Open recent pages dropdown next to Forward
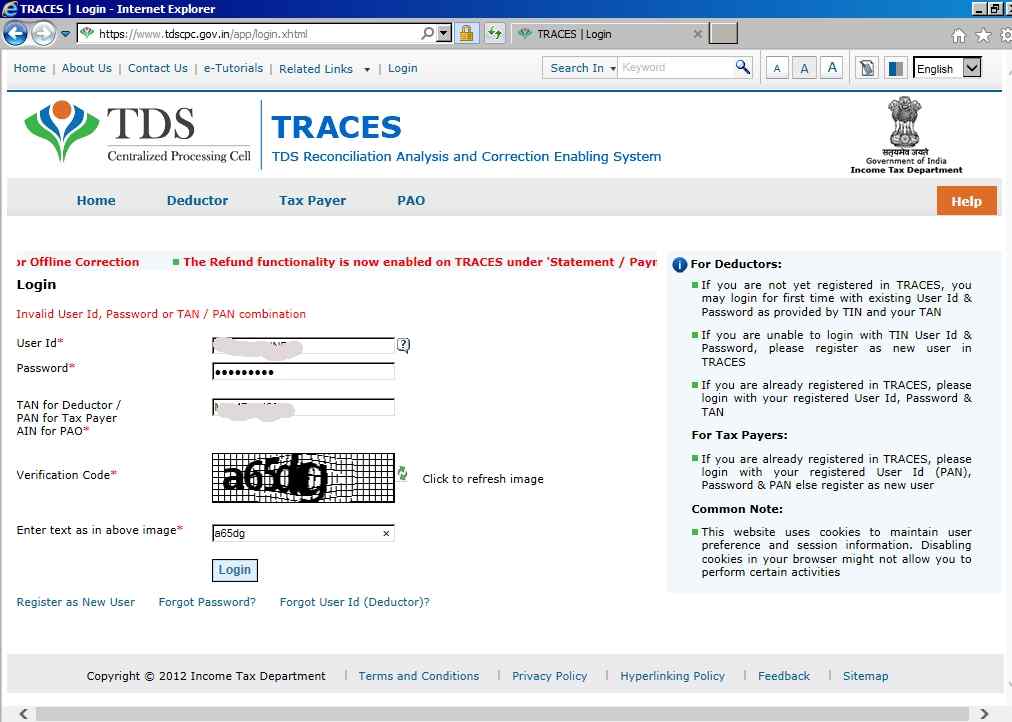The height and width of the screenshot is (722, 1012). (65, 34)
